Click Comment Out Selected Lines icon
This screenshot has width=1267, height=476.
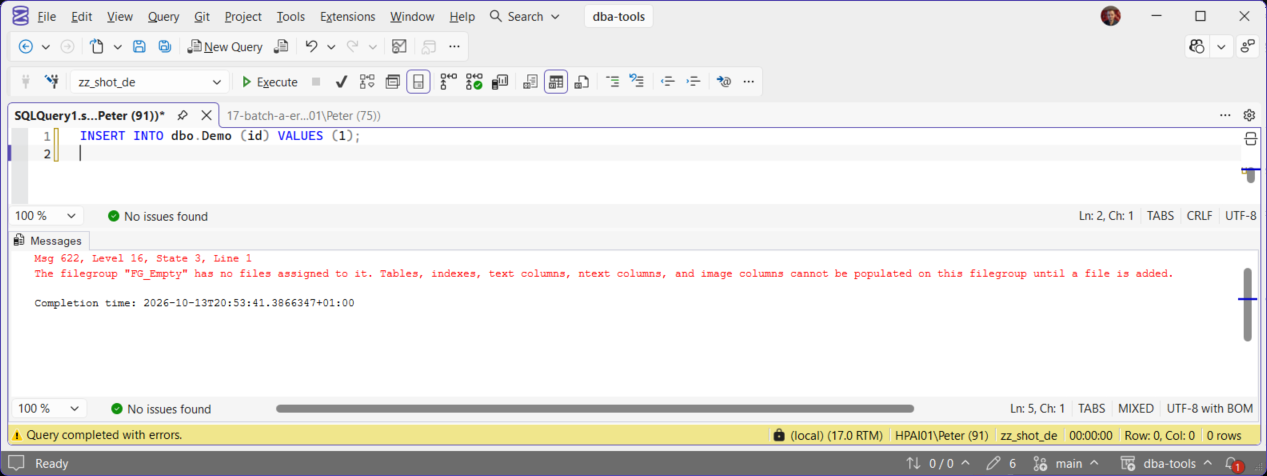click(x=613, y=82)
